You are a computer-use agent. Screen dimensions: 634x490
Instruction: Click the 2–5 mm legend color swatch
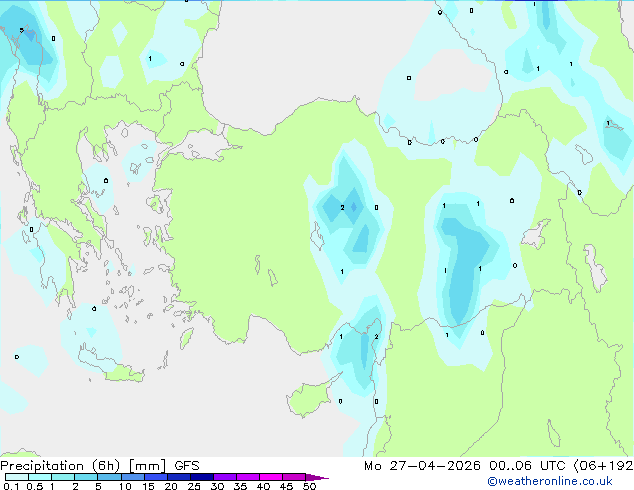coord(86,477)
